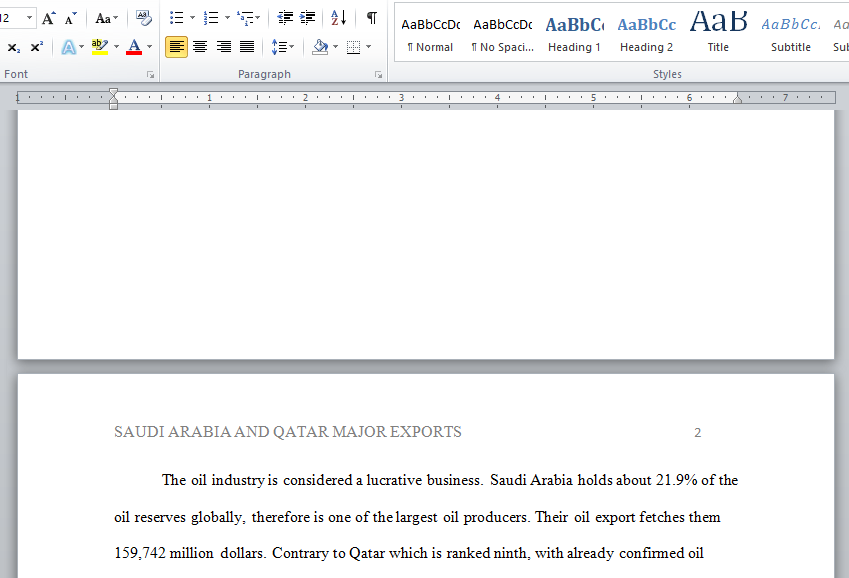Click the Sort A-Z icon
The image size is (849, 578).
338,18
